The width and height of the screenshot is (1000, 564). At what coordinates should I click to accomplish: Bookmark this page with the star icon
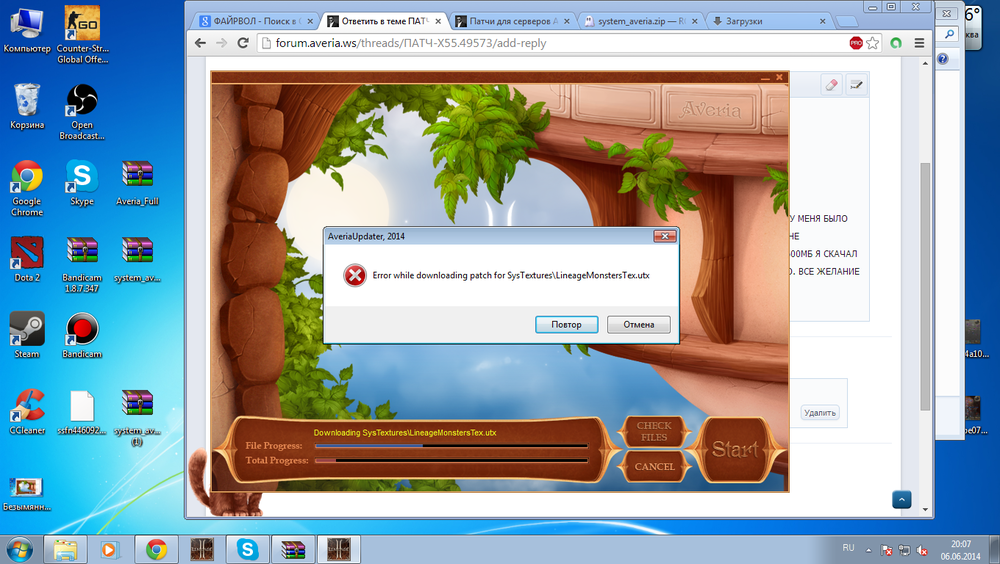coord(873,43)
